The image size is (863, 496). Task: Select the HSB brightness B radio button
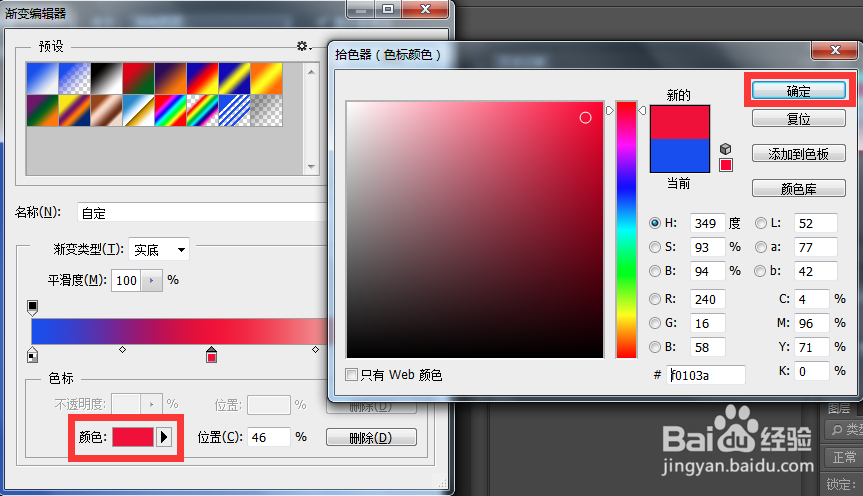[655, 271]
